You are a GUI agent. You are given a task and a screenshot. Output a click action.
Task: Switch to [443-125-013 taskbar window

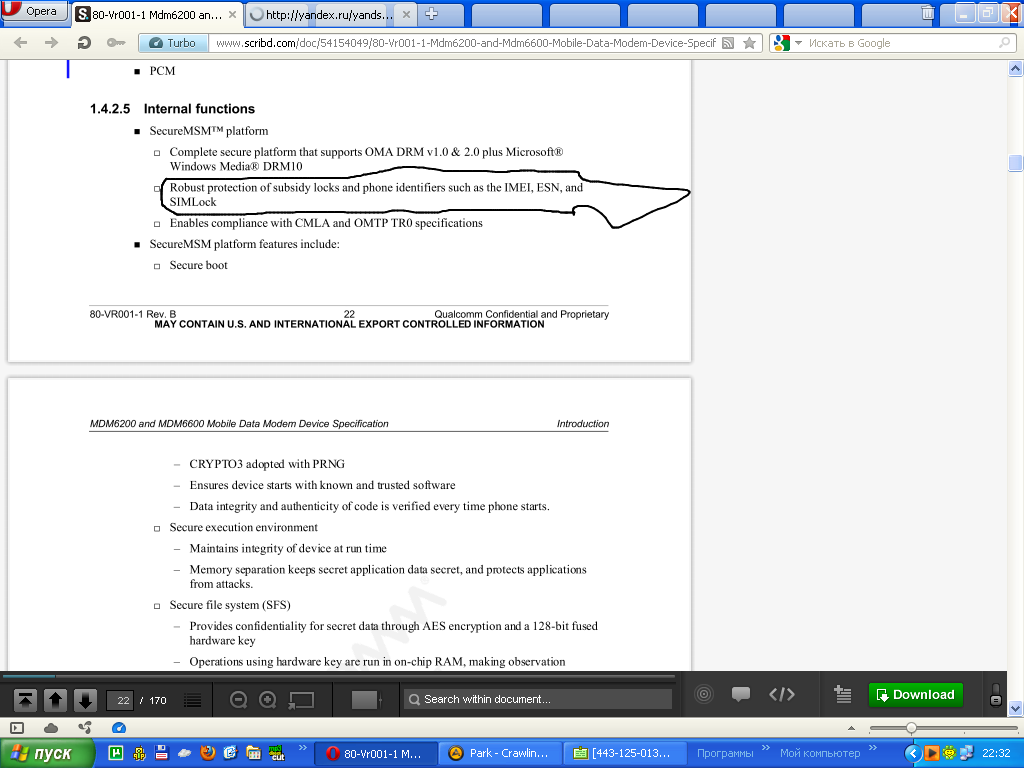tap(624, 754)
